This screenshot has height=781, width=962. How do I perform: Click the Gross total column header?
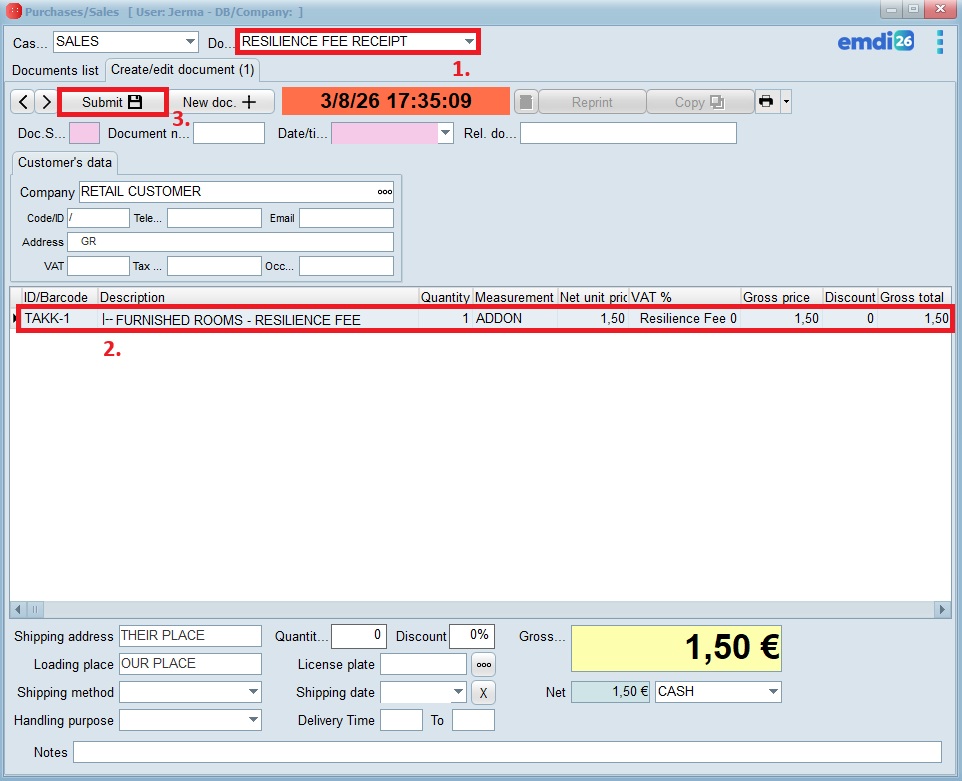(x=914, y=297)
